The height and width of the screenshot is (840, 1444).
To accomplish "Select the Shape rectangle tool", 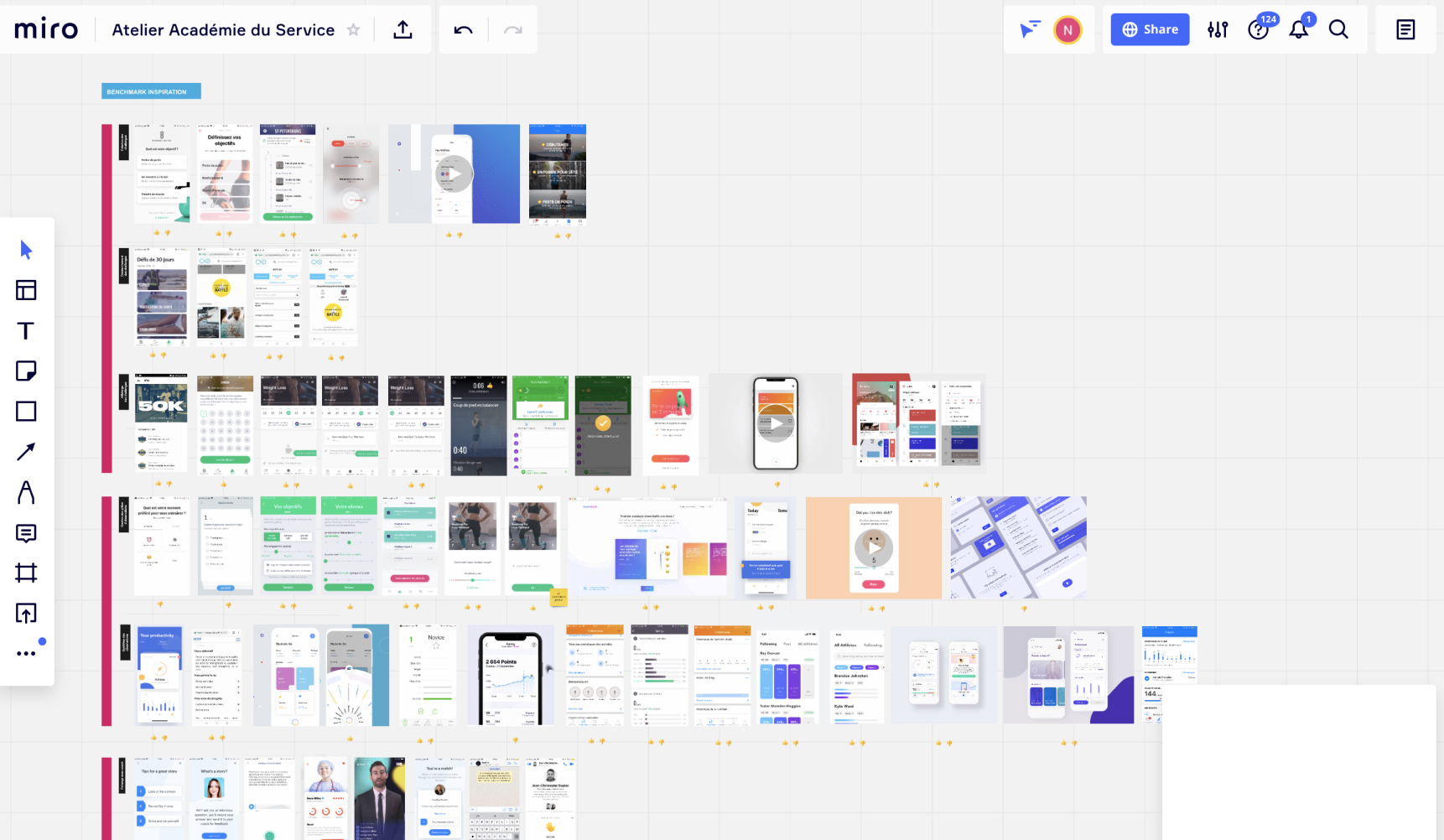I will point(26,412).
